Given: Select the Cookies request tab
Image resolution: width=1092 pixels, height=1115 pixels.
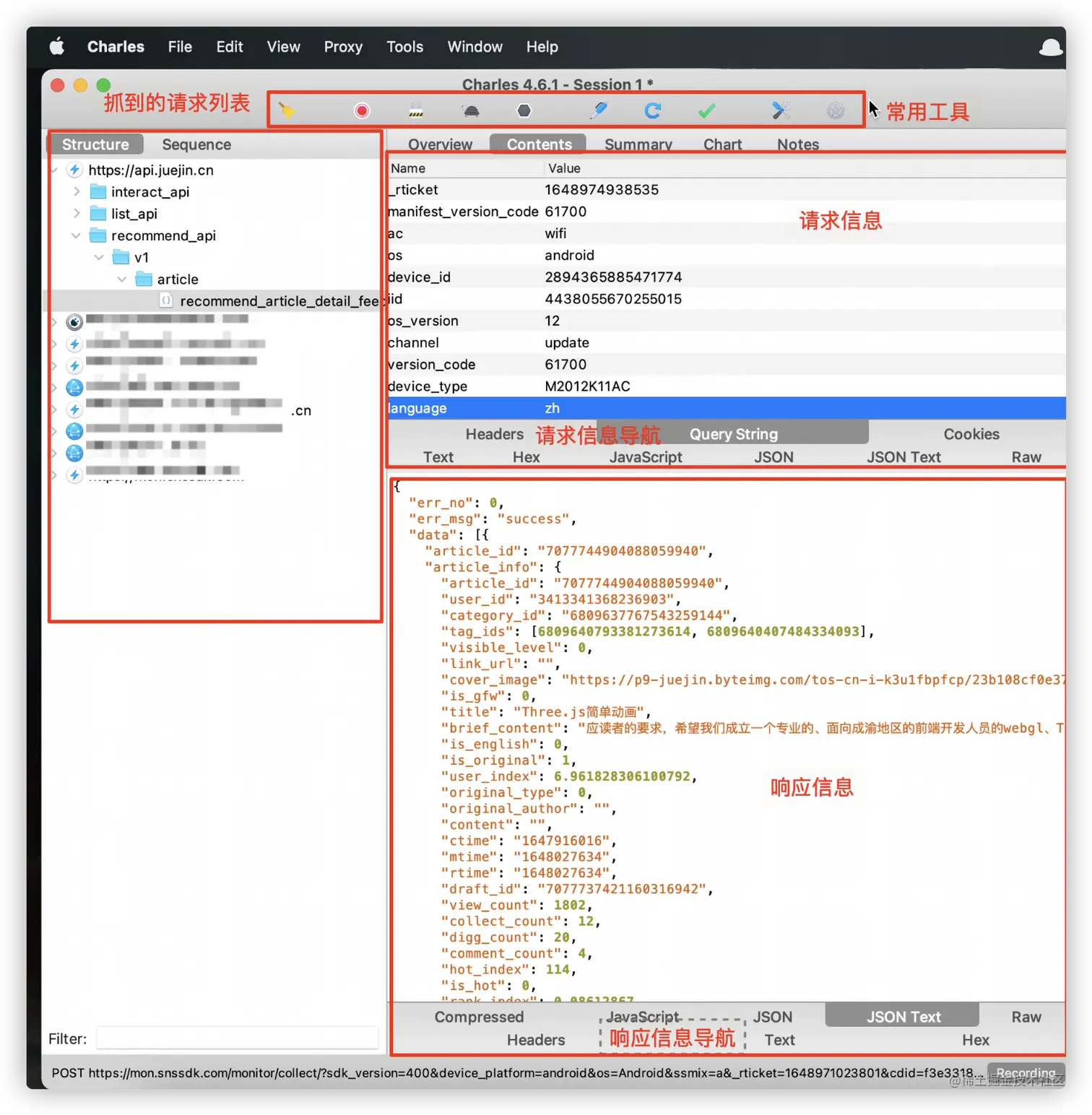Looking at the screenshot, I should 971,434.
